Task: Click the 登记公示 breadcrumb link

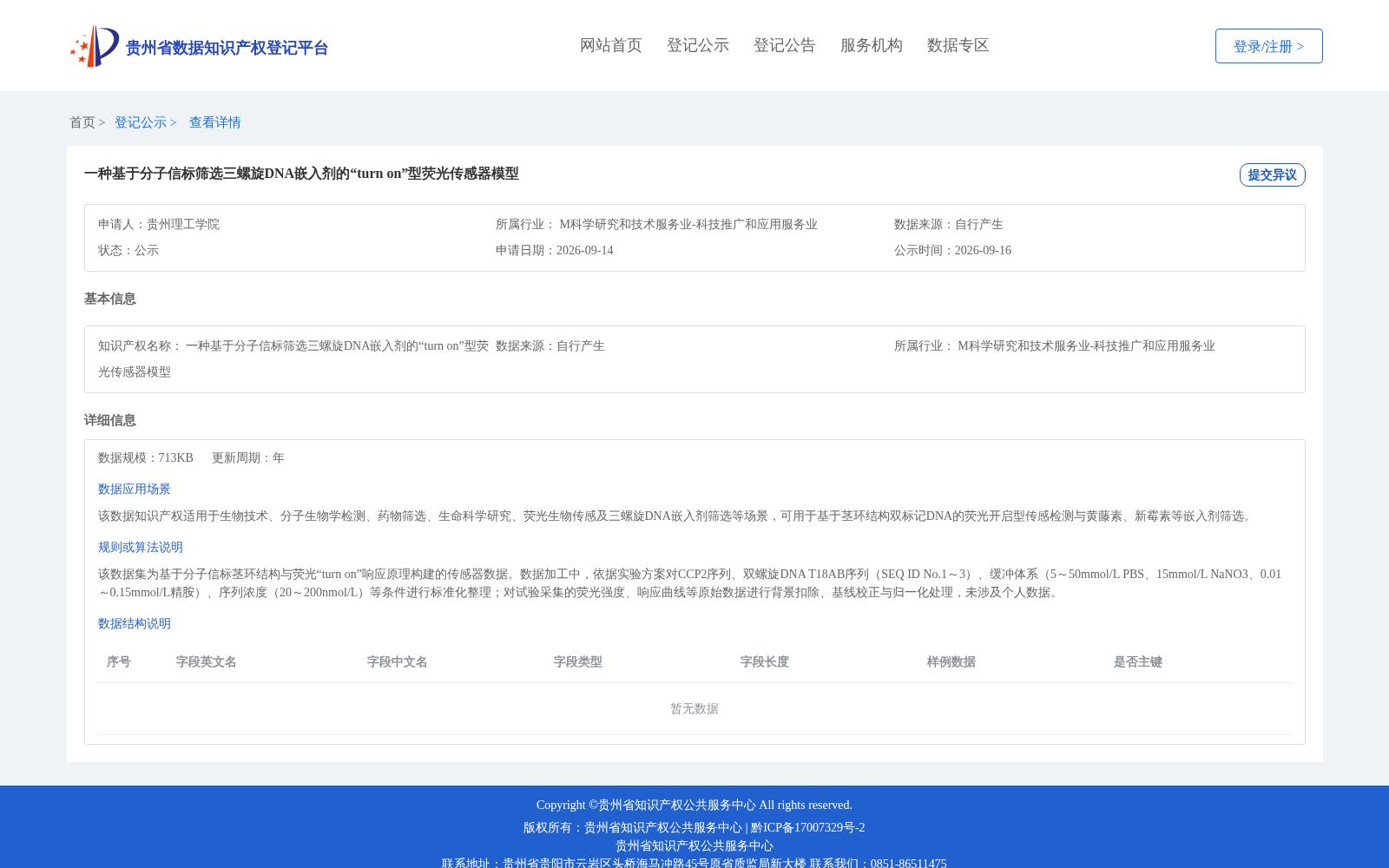Action: 146,122
